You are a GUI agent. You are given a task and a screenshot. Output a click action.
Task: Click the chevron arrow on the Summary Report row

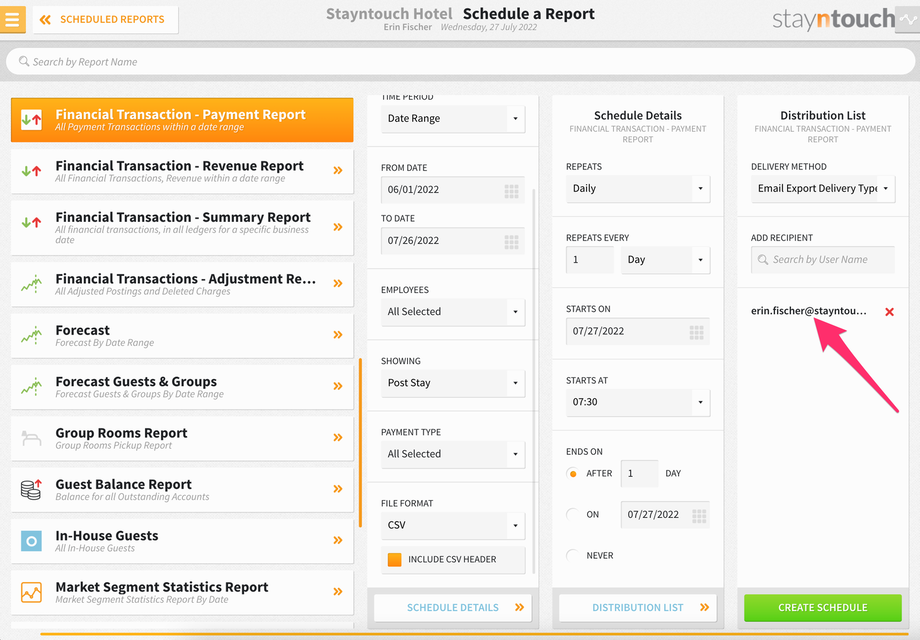[338, 227]
